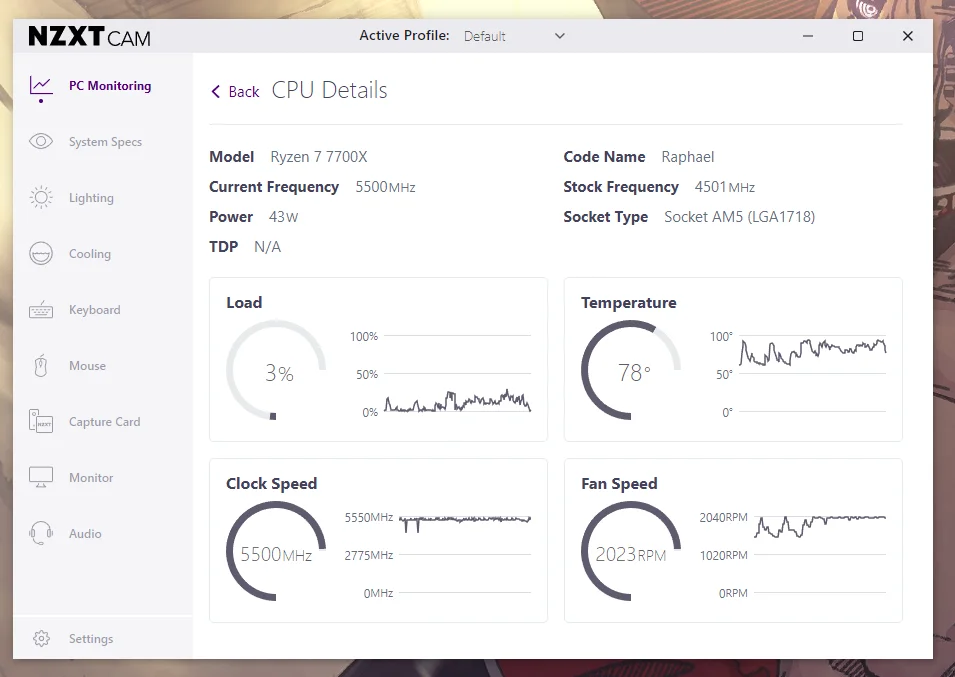Image resolution: width=955 pixels, height=677 pixels.
Task: Click the 1020RPM axis label
Action: pos(724,555)
